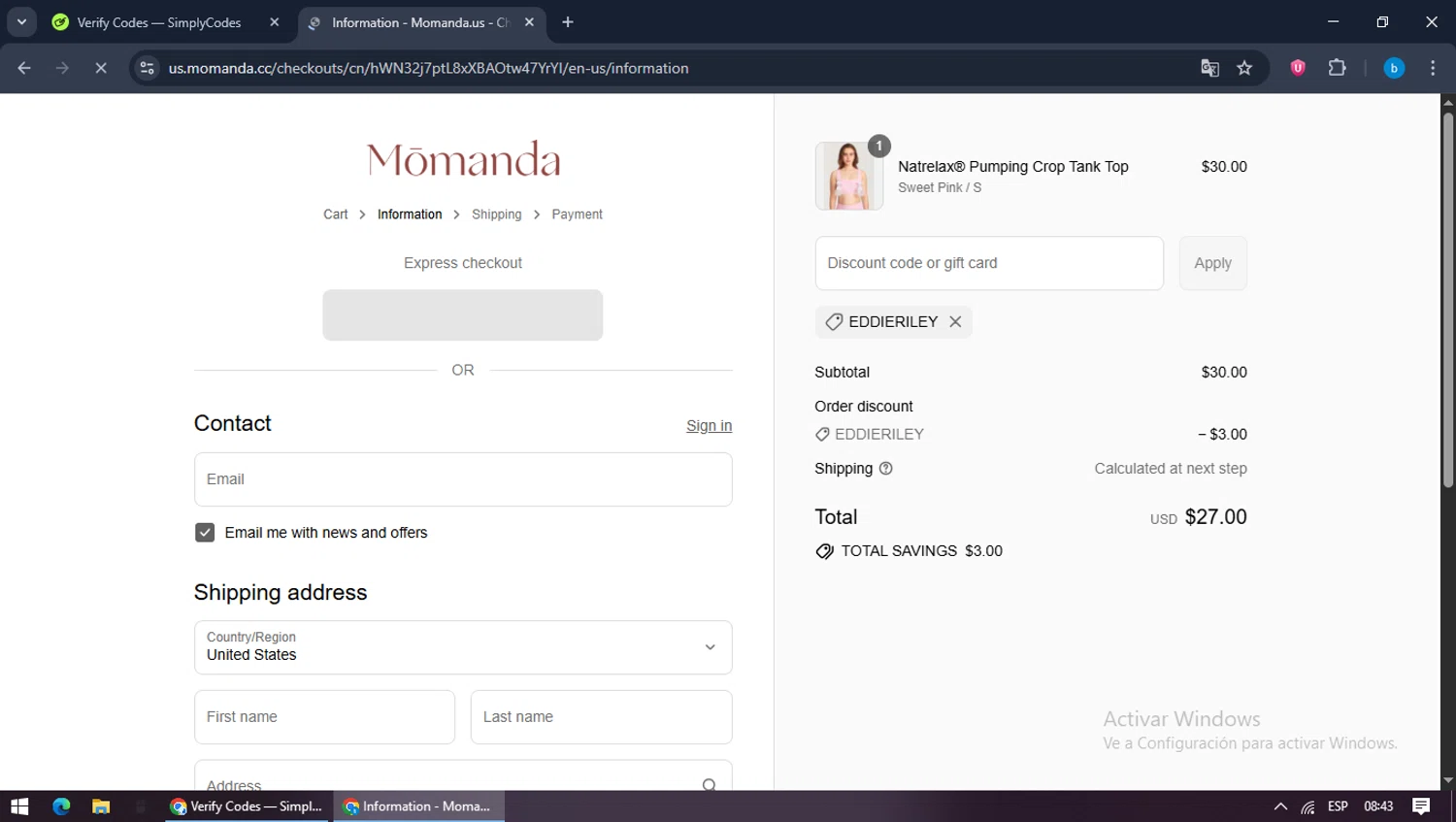The width and height of the screenshot is (1456, 822).
Task: Click the Subtotal $30.00 value
Action: (1224, 373)
